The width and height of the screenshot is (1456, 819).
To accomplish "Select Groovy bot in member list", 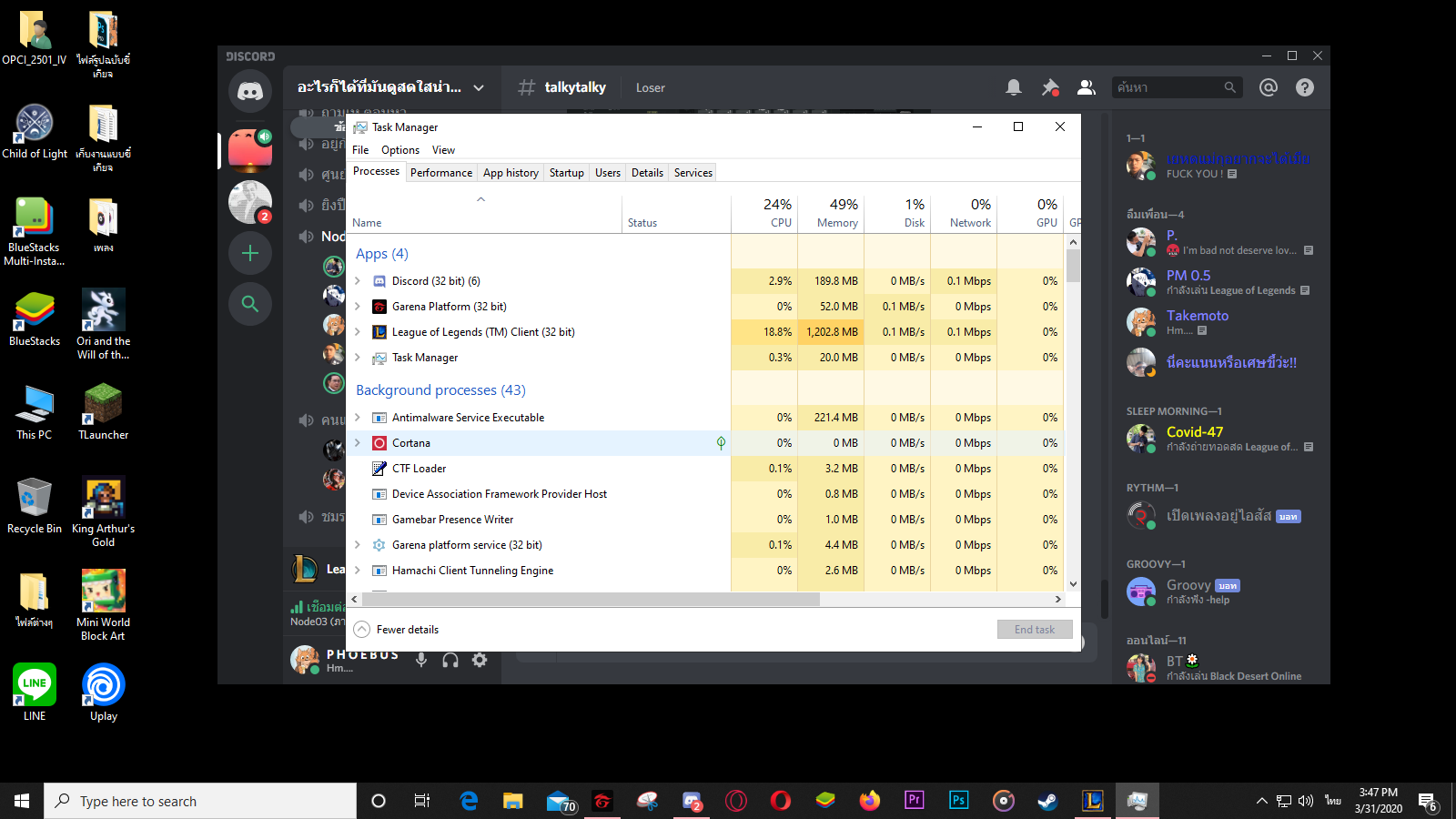I will (x=1219, y=591).
